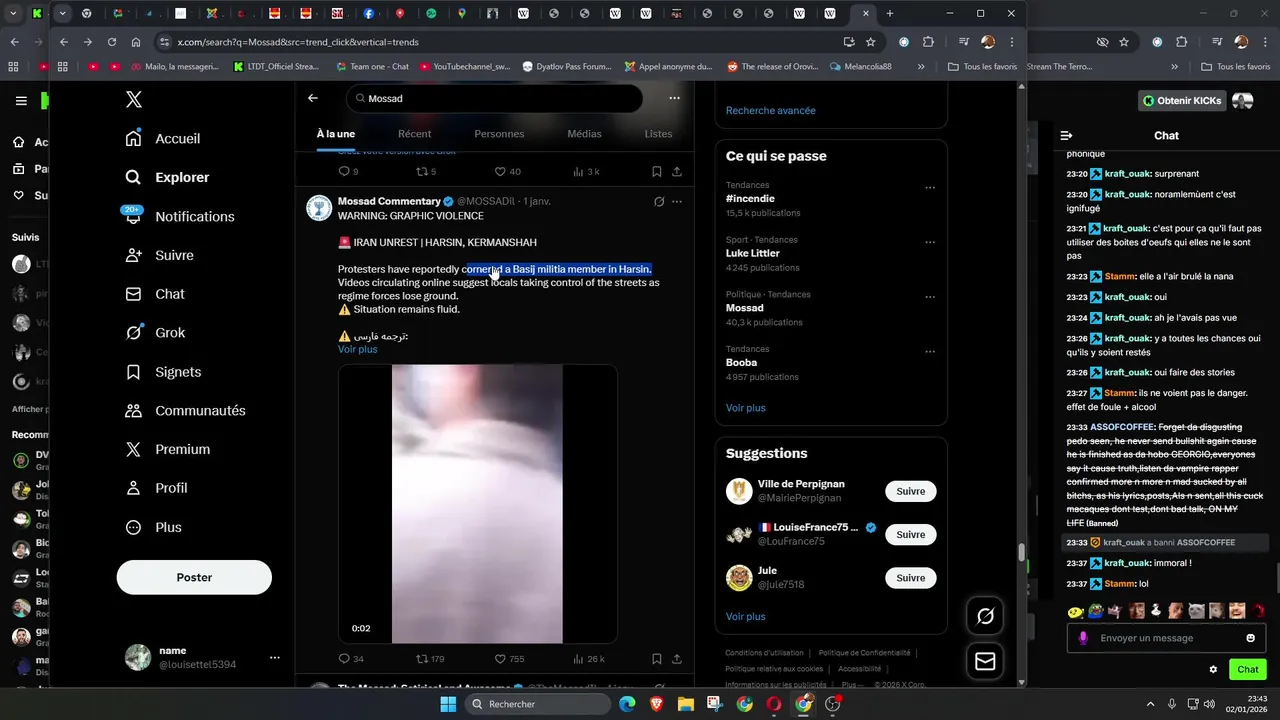The height and width of the screenshot is (720, 1280).
Task: Like the post with 40 likes
Action: point(508,172)
